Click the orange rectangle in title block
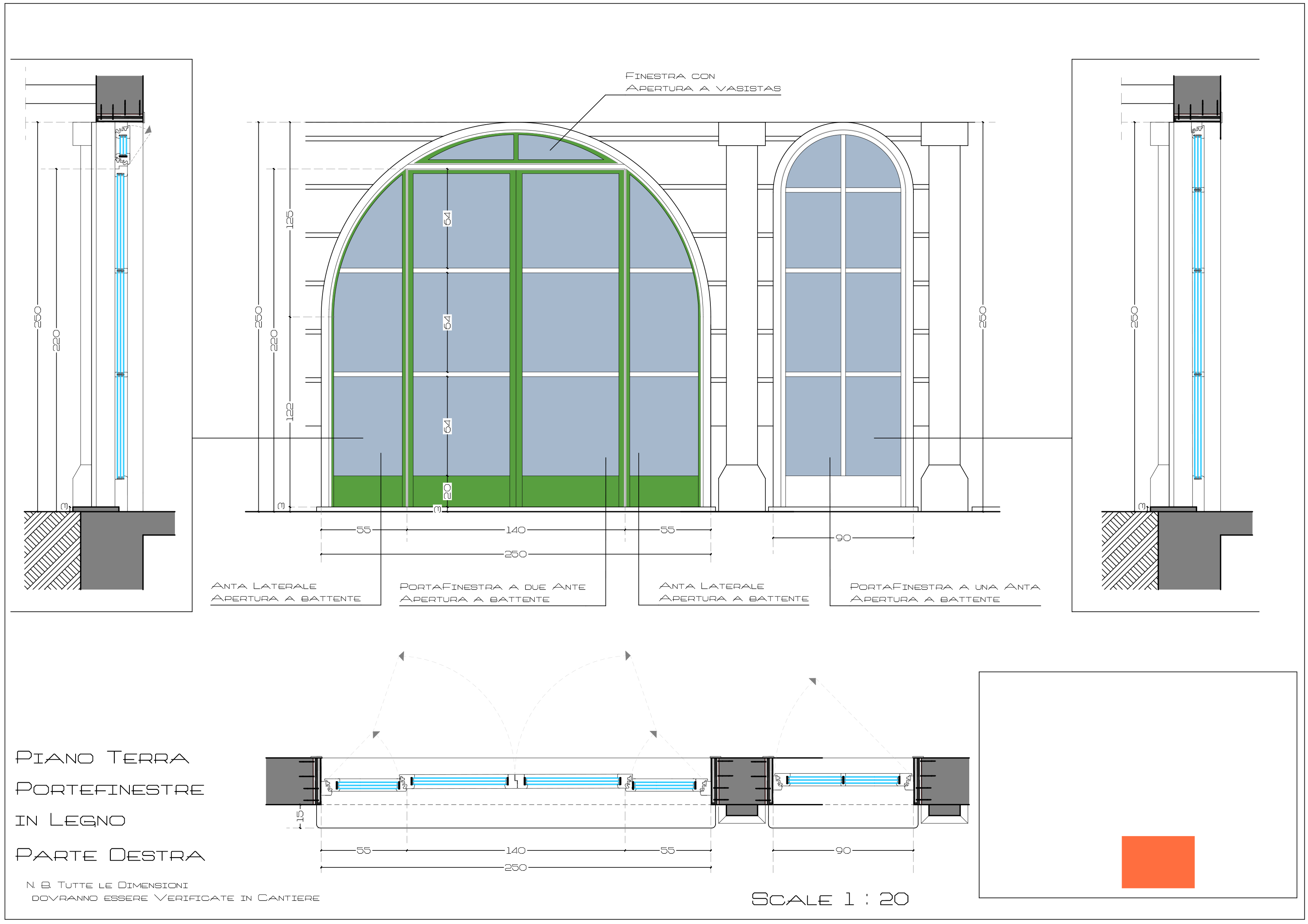 pyautogui.click(x=1157, y=861)
